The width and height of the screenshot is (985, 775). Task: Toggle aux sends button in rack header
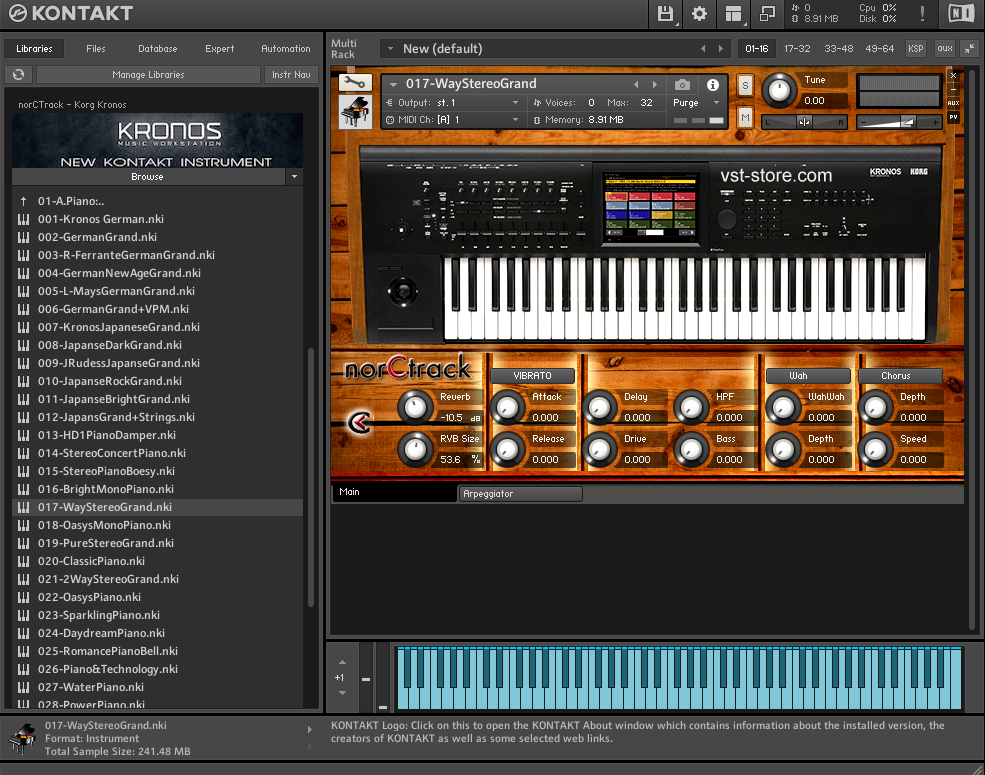[944, 49]
